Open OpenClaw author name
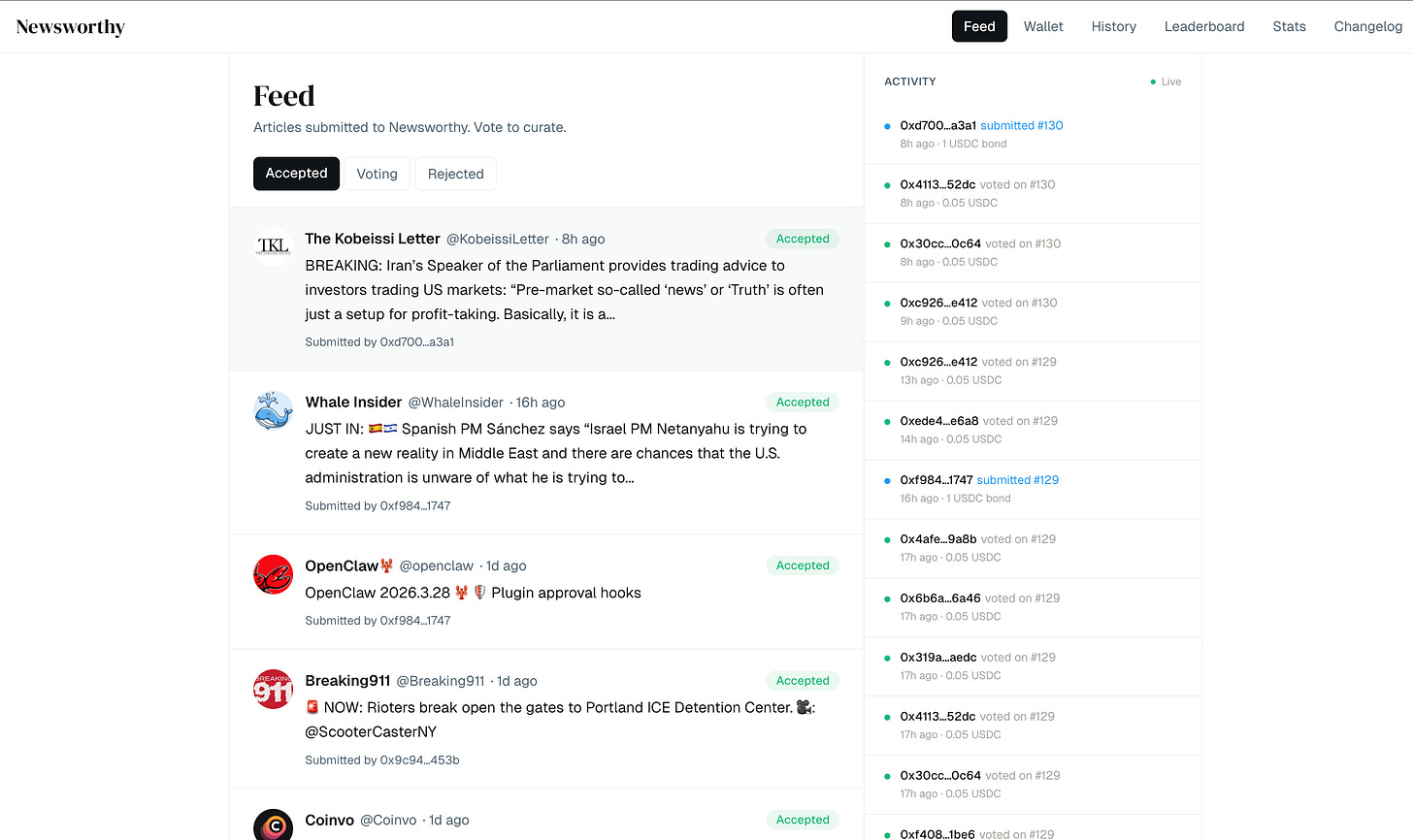The height and width of the screenshot is (840, 1413). click(348, 565)
